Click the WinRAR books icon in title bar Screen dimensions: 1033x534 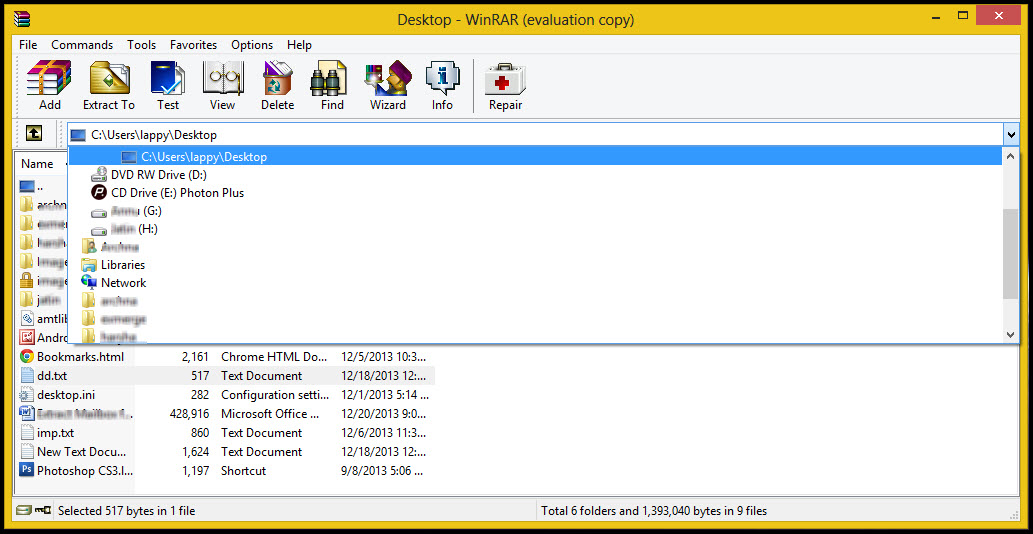point(20,19)
